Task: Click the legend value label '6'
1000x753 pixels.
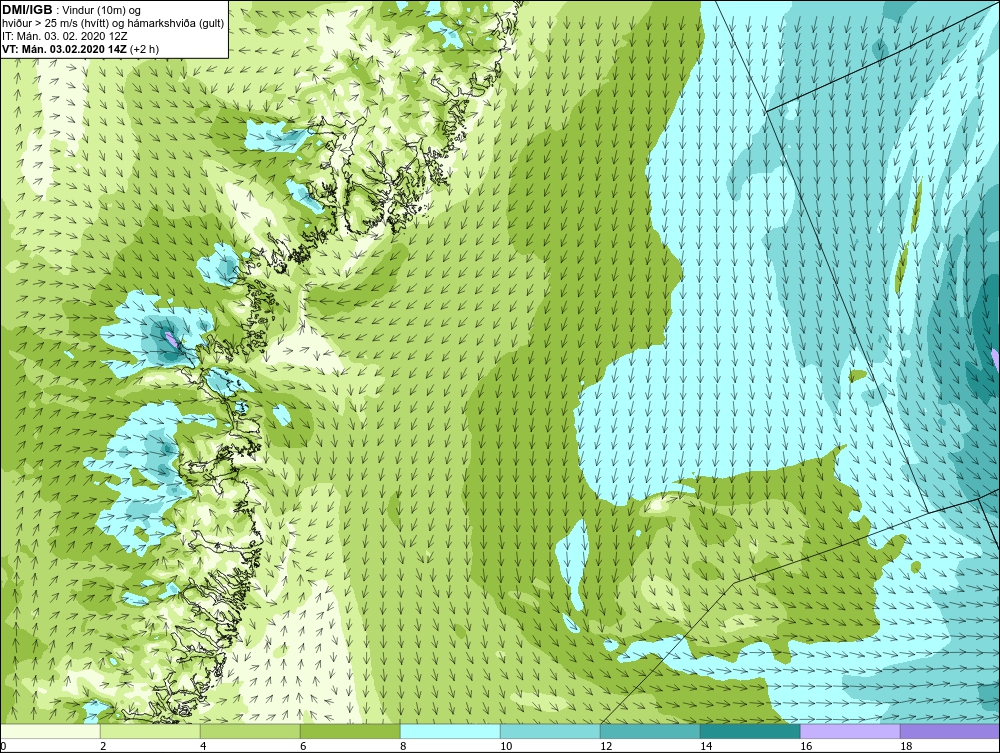Action: coord(303,746)
